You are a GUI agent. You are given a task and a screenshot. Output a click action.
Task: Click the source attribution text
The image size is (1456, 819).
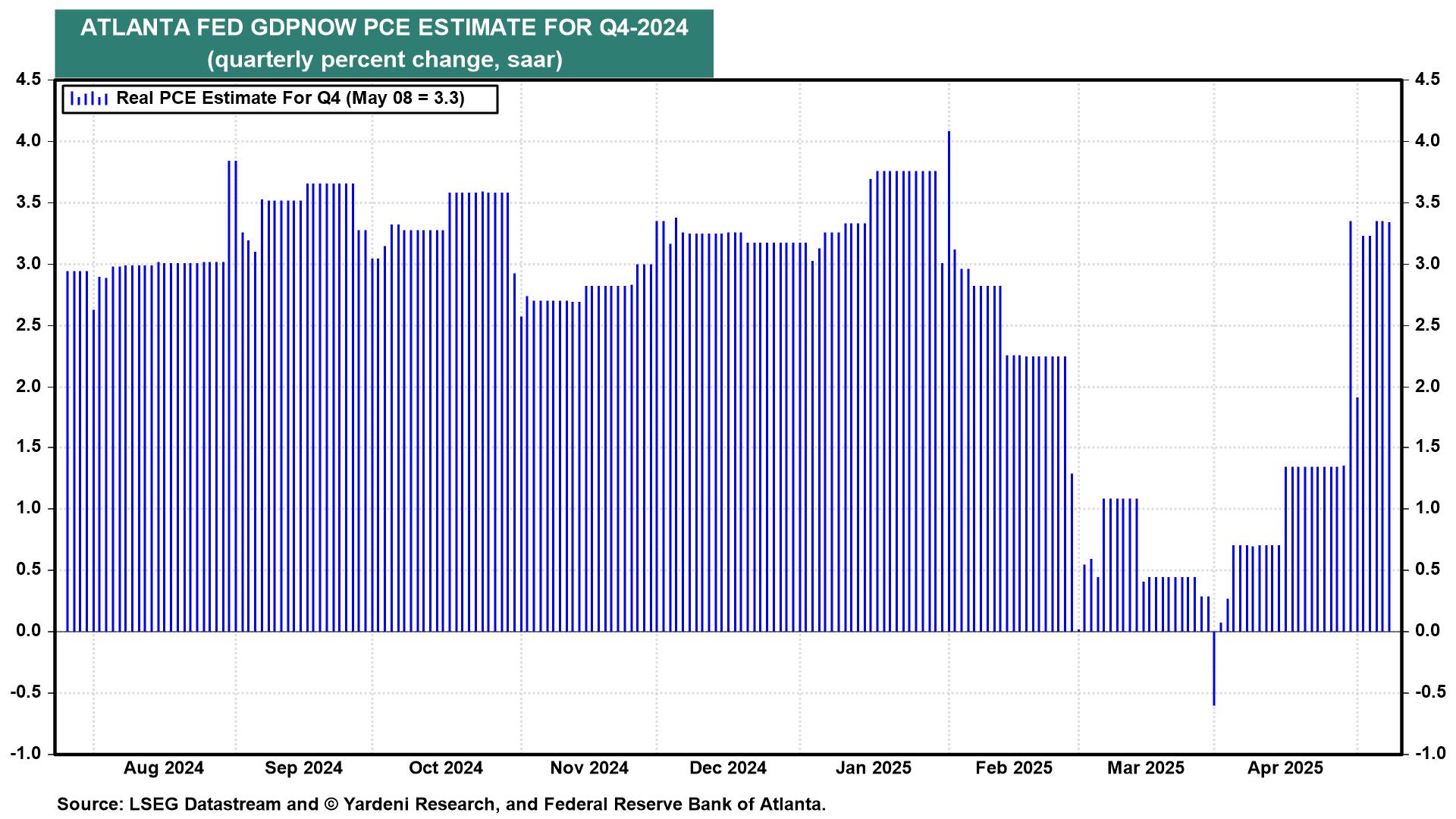[441, 804]
